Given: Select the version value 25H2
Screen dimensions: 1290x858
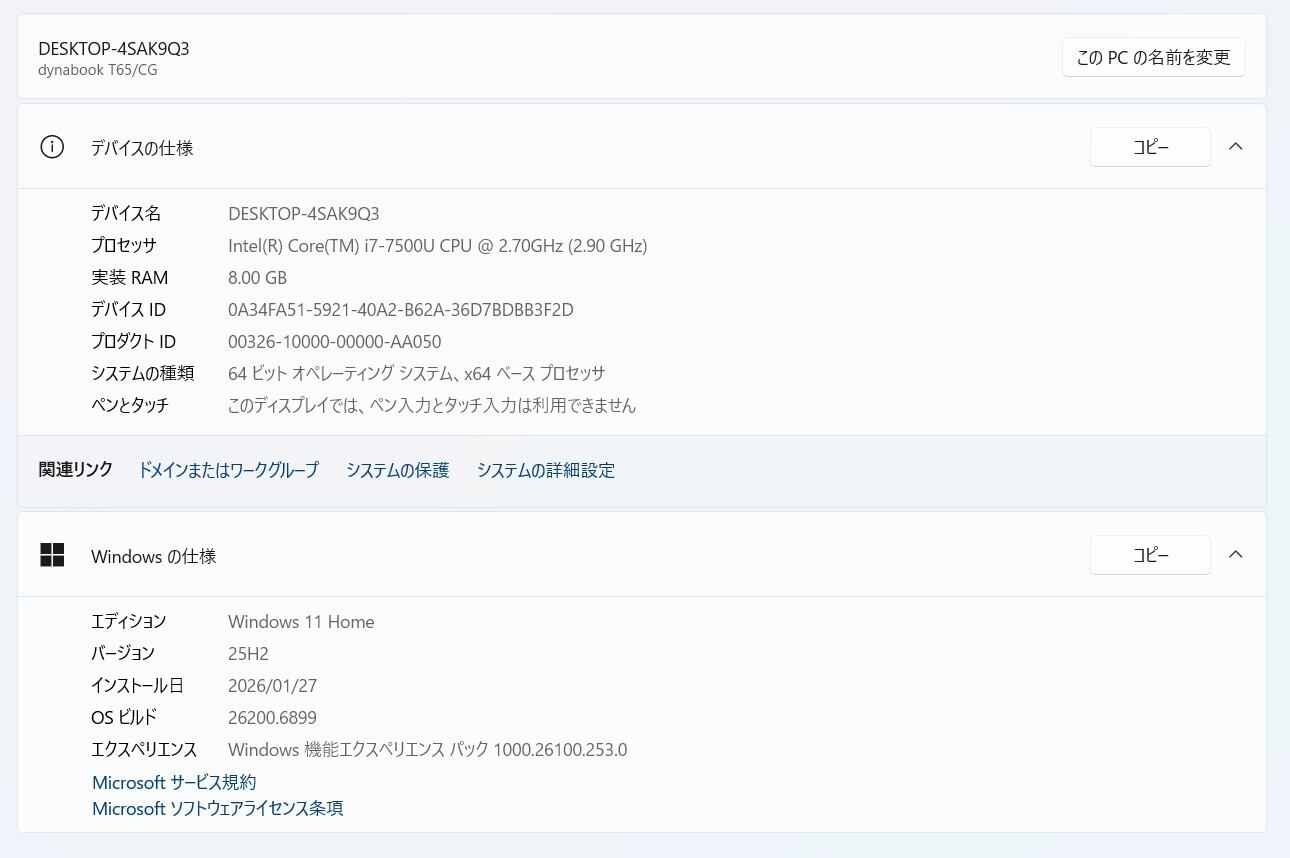Looking at the screenshot, I should (x=248, y=654).
